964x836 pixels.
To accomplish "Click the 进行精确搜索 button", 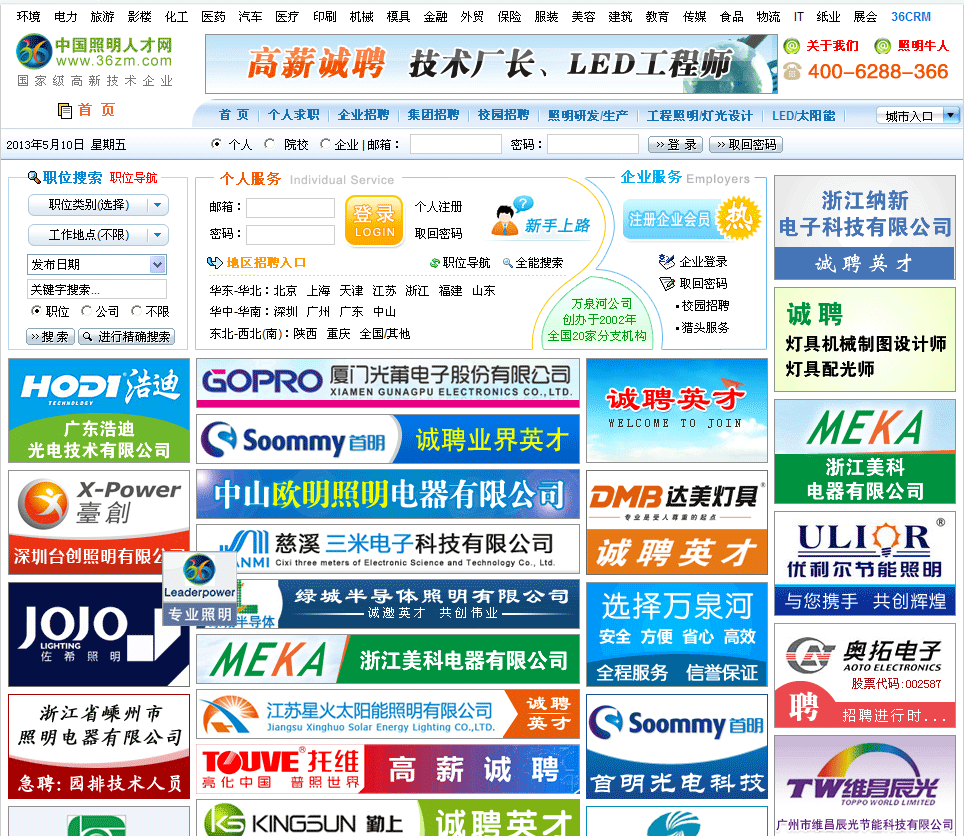I will [x=127, y=337].
